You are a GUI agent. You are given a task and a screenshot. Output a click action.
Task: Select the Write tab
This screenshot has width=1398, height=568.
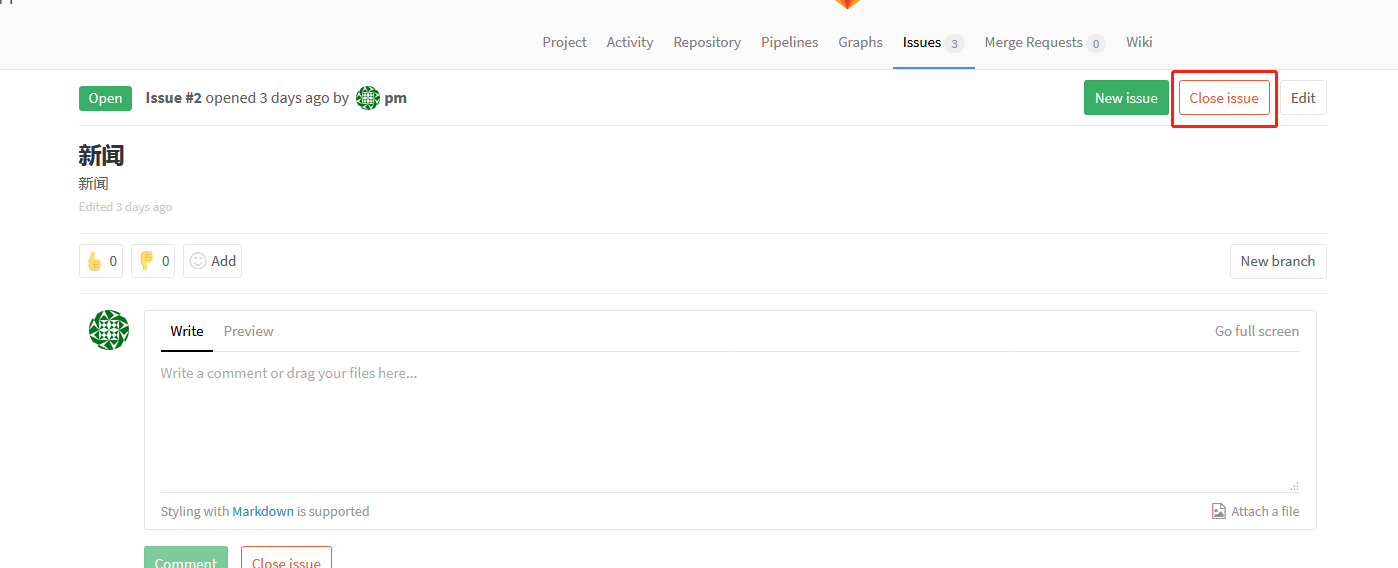[x=187, y=331]
